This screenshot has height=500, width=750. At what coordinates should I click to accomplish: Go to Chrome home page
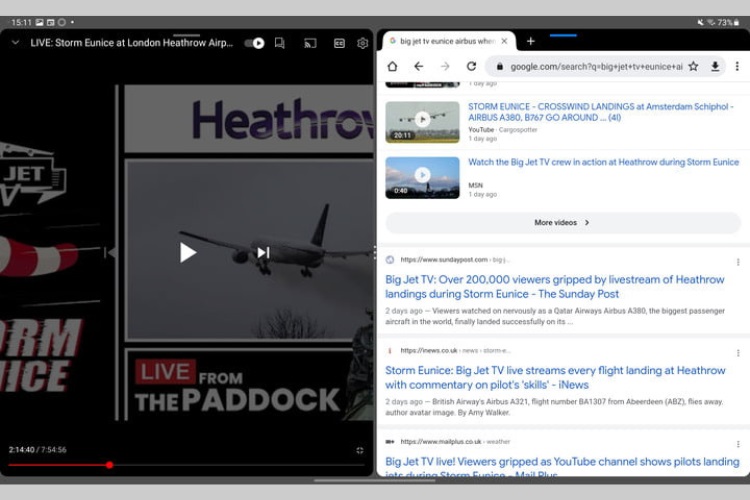392,66
